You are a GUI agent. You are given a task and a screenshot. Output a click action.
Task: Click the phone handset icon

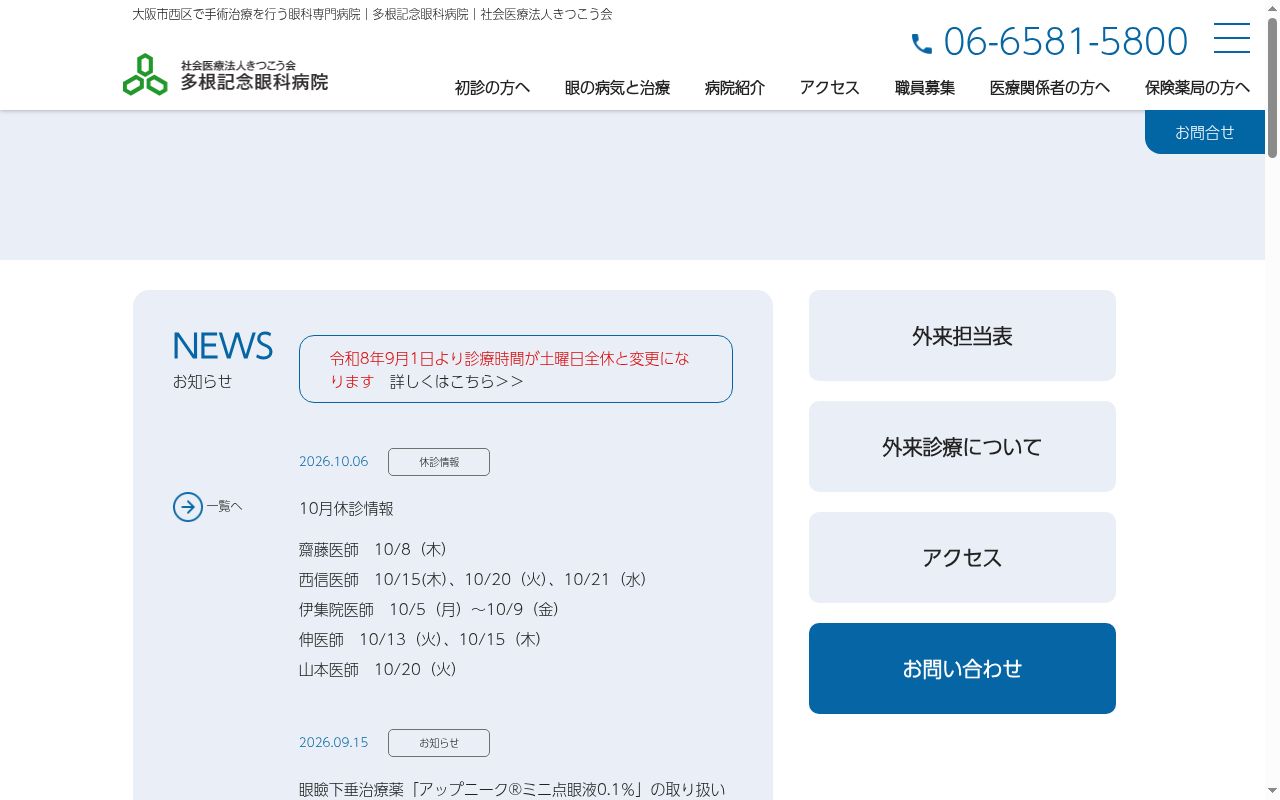tap(922, 43)
